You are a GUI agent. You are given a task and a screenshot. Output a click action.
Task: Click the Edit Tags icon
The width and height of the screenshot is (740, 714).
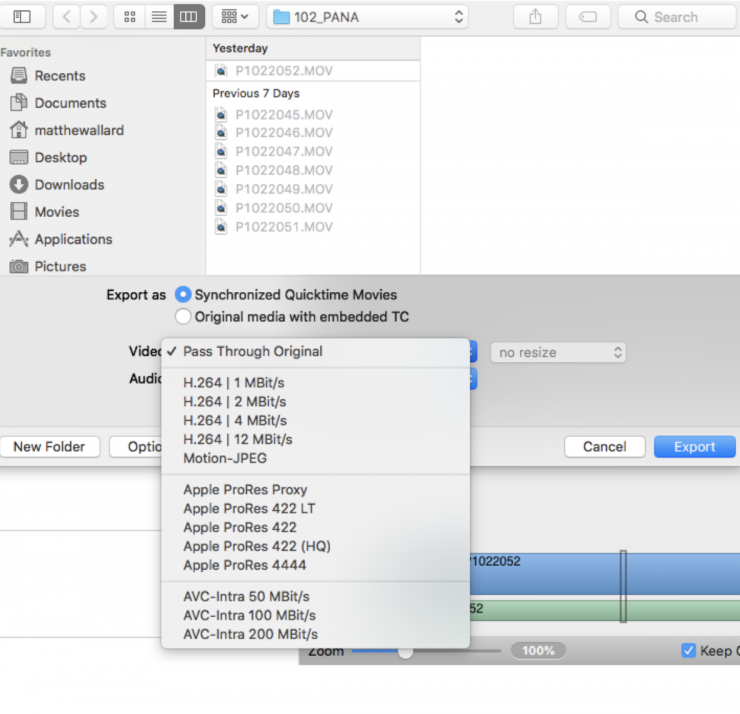tap(588, 17)
